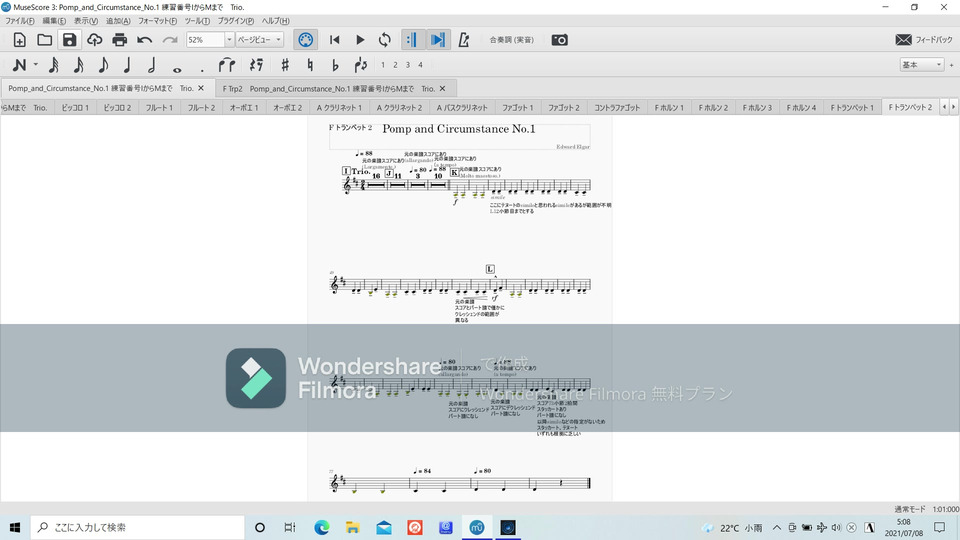The width and height of the screenshot is (960, 540).
Task: Save the score with the floppy disk icon
Action: pos(69,40)
